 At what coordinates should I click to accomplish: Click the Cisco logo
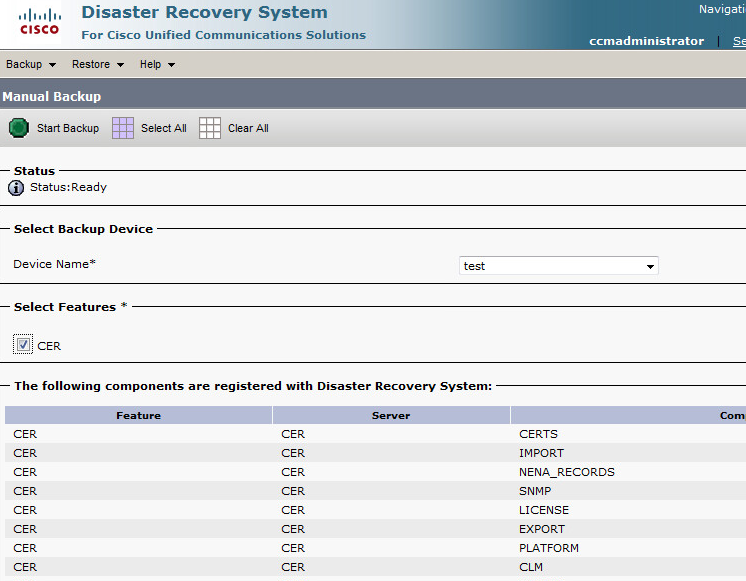(39, 22)
